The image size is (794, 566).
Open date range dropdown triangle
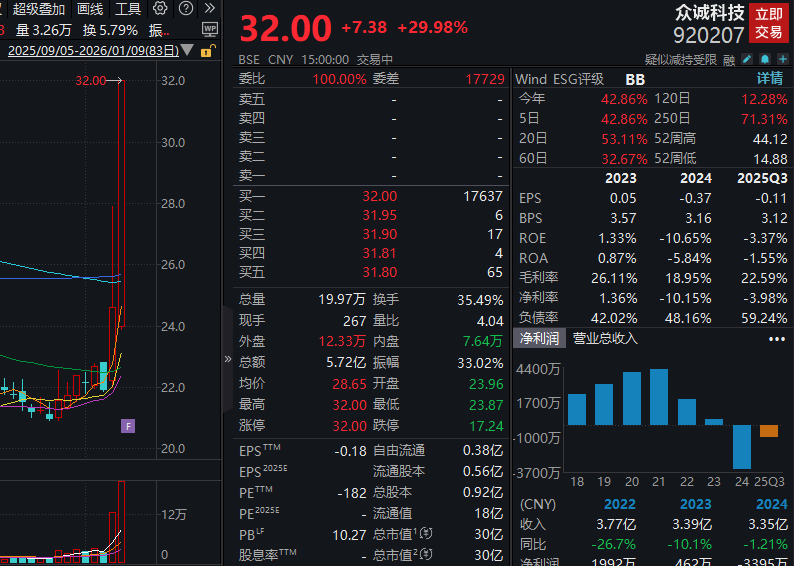coord(187,50)
